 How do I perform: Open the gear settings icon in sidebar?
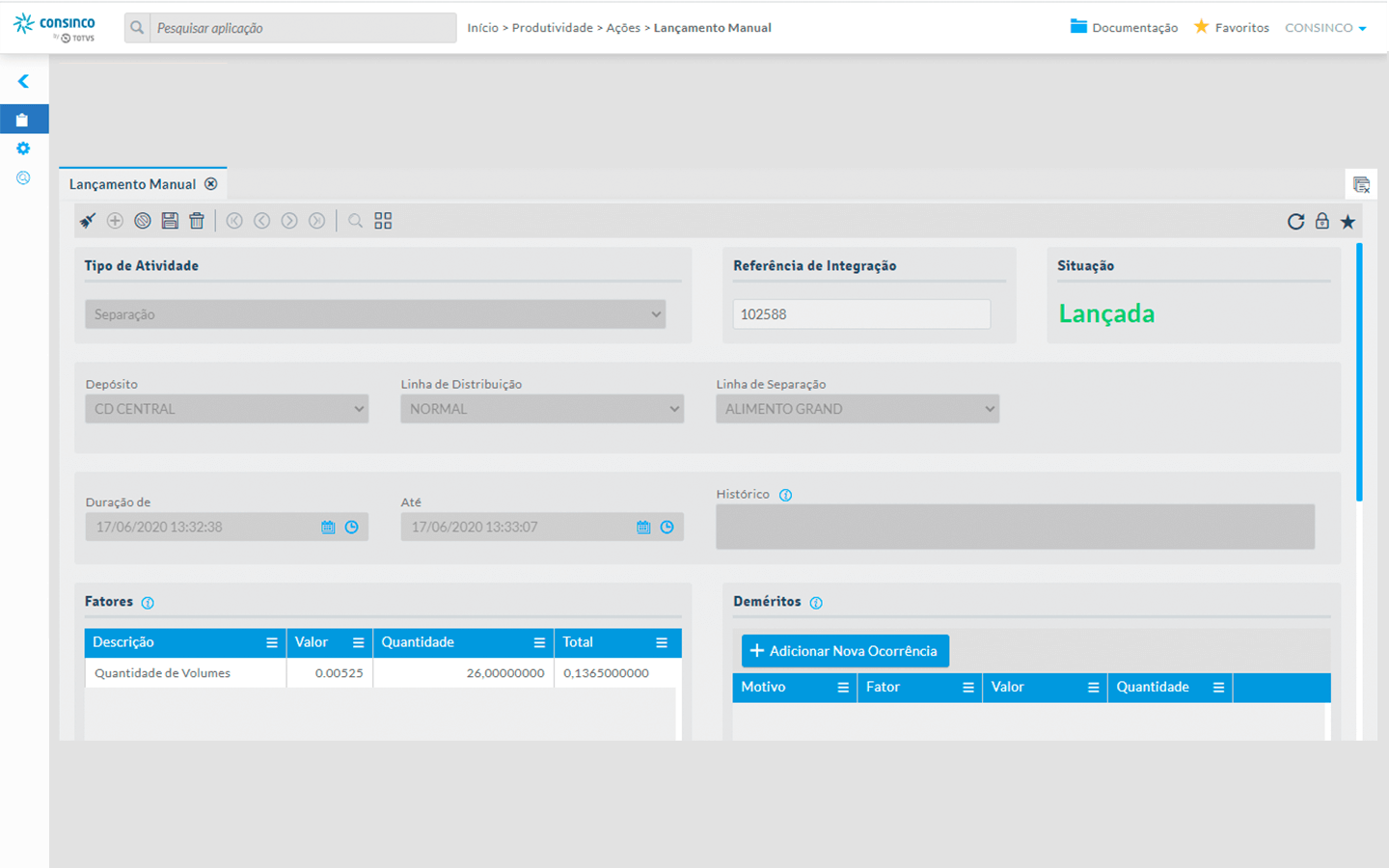click(x=23, y=149)
